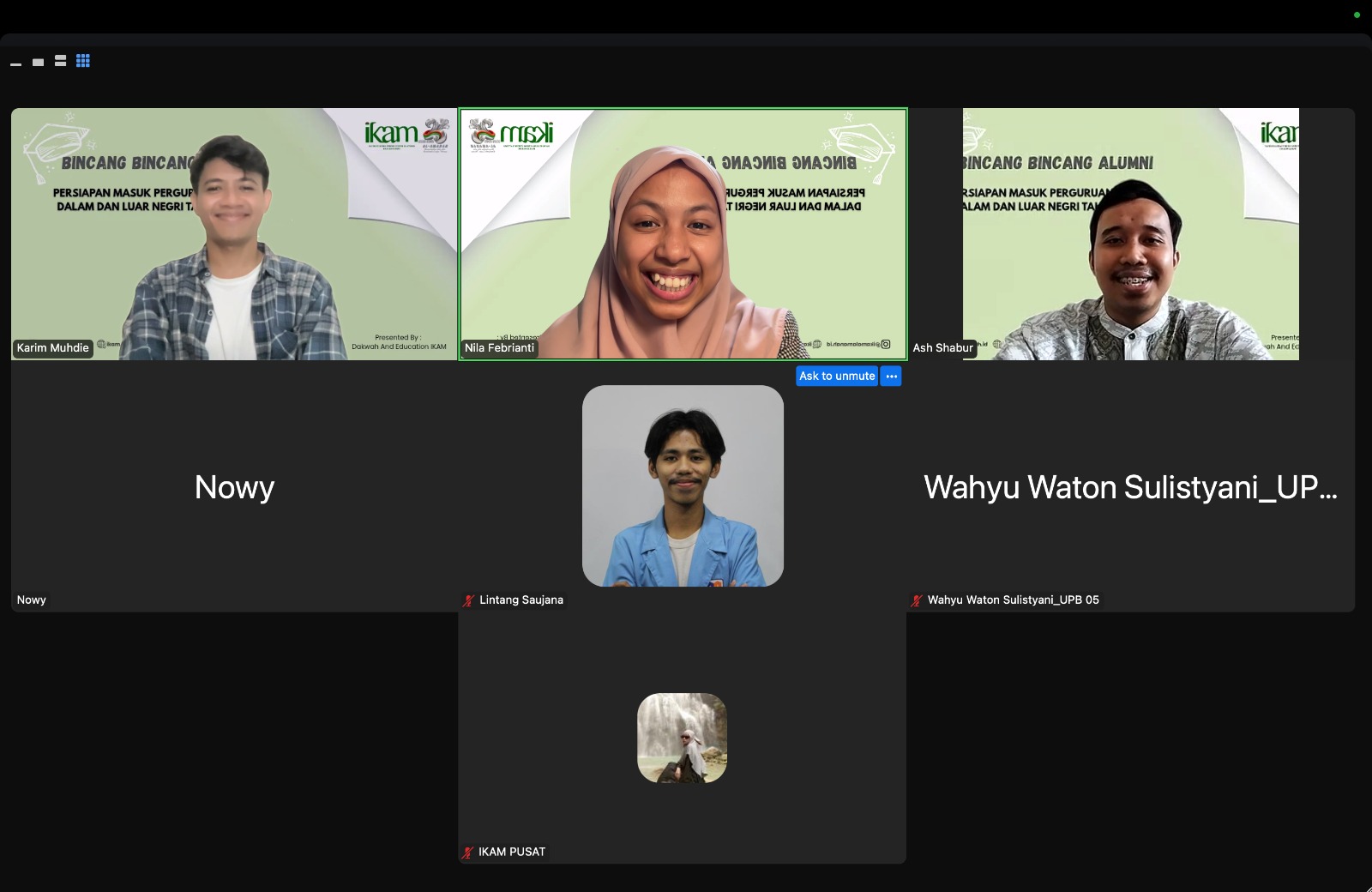Click Lintang Saujana's muted microphone icon

[468, 600]
